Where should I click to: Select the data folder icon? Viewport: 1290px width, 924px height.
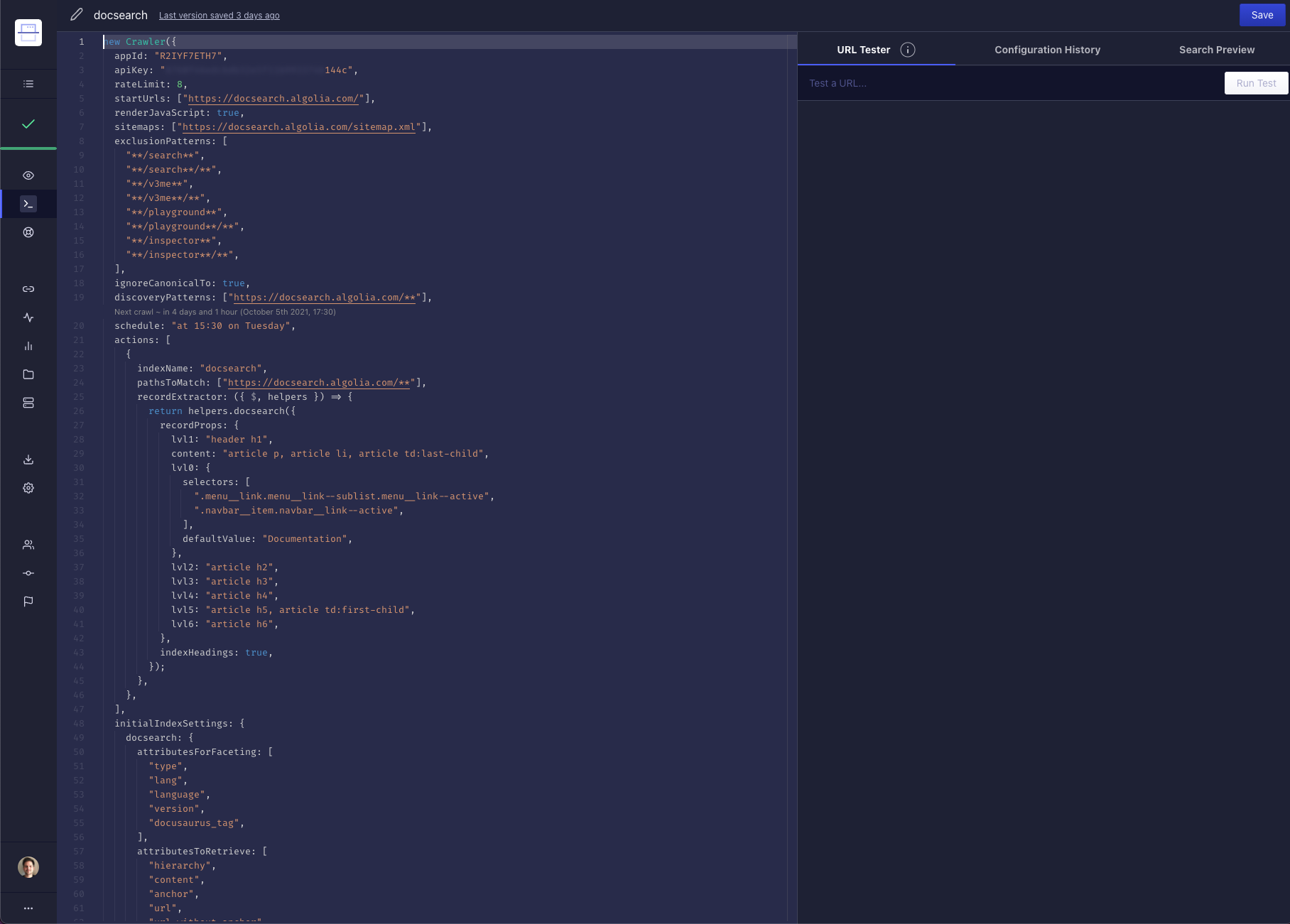click(28, 374)
